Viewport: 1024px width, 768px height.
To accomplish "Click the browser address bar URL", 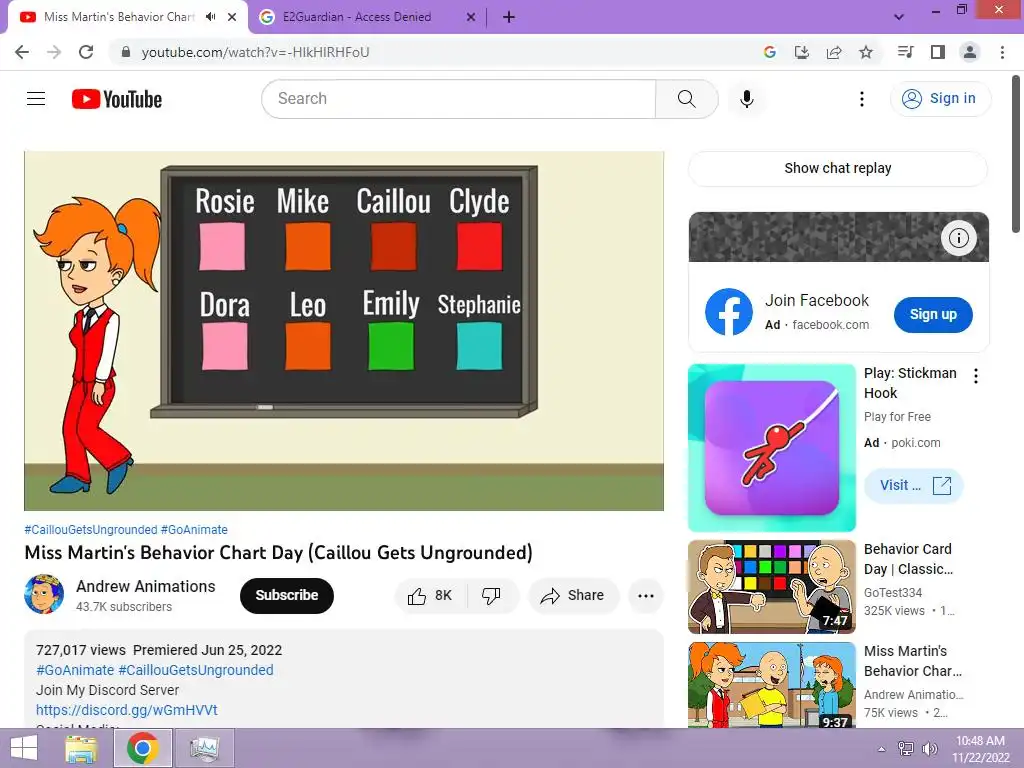I will pyautogui.click(x=255, y=52).
